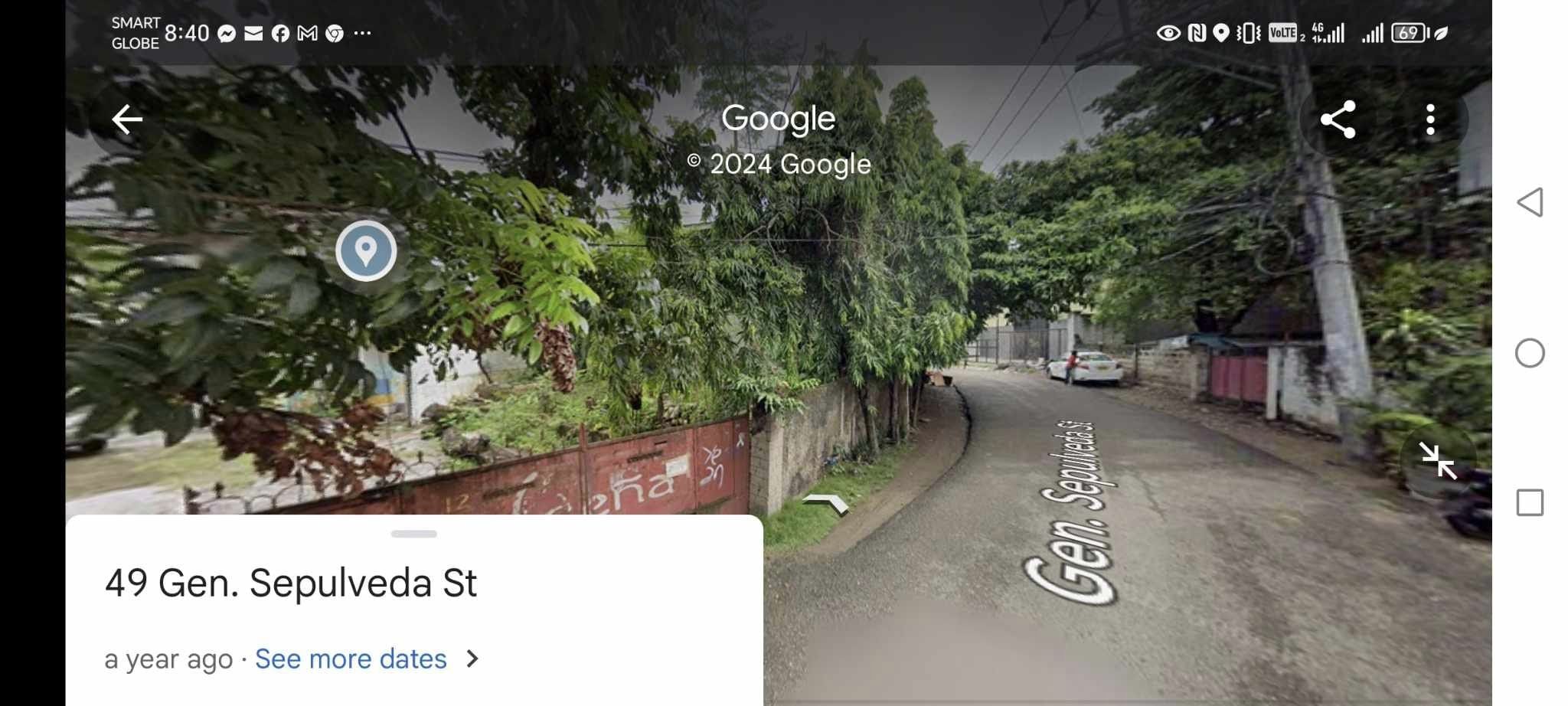Tap the Gmail notification icon
1568x706 pixels.
coord(307,33)
